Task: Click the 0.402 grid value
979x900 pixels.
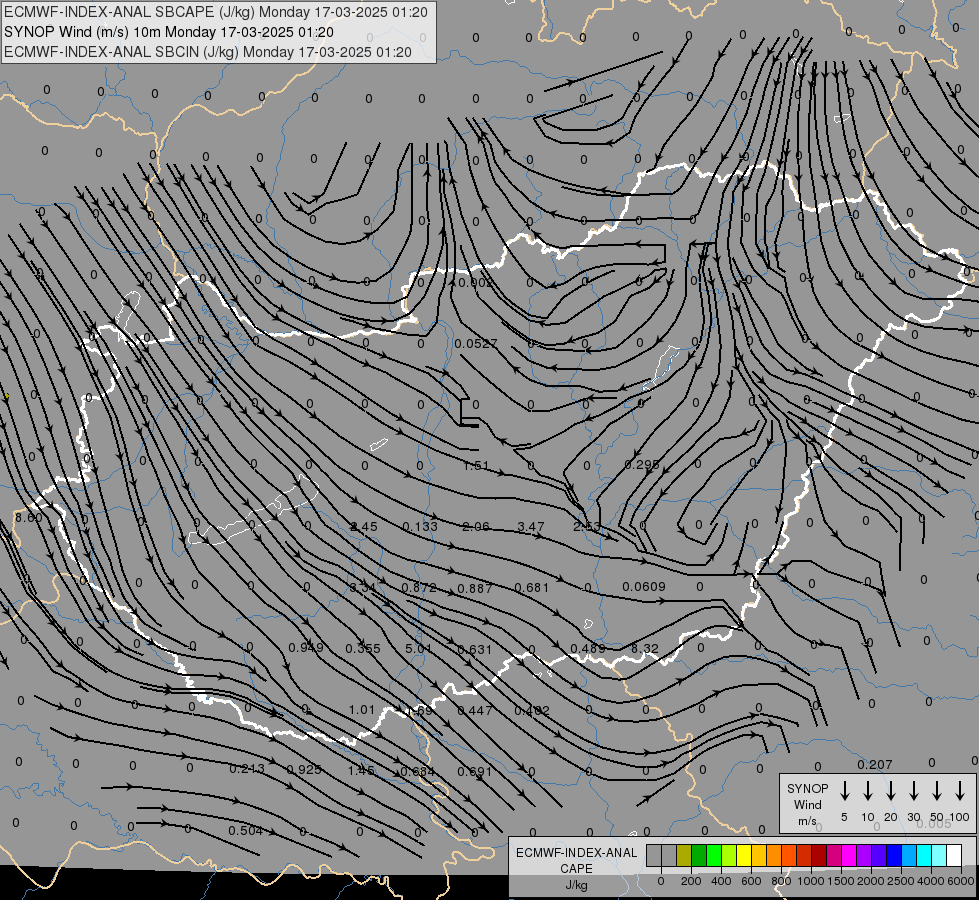Action: click(x=531, y=710)
